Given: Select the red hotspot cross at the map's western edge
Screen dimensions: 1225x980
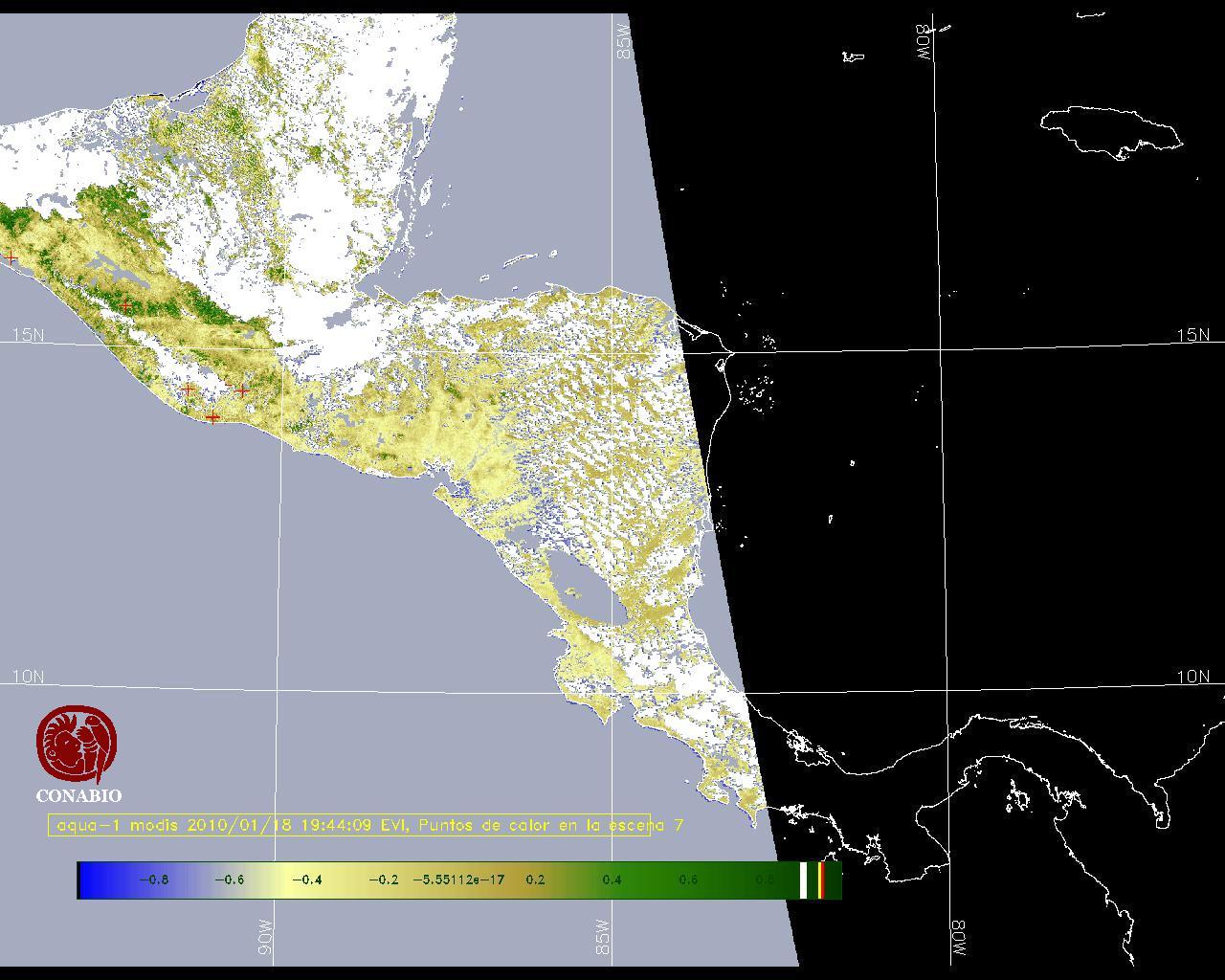Looking at the screenshot, I should tap(11, 257).
